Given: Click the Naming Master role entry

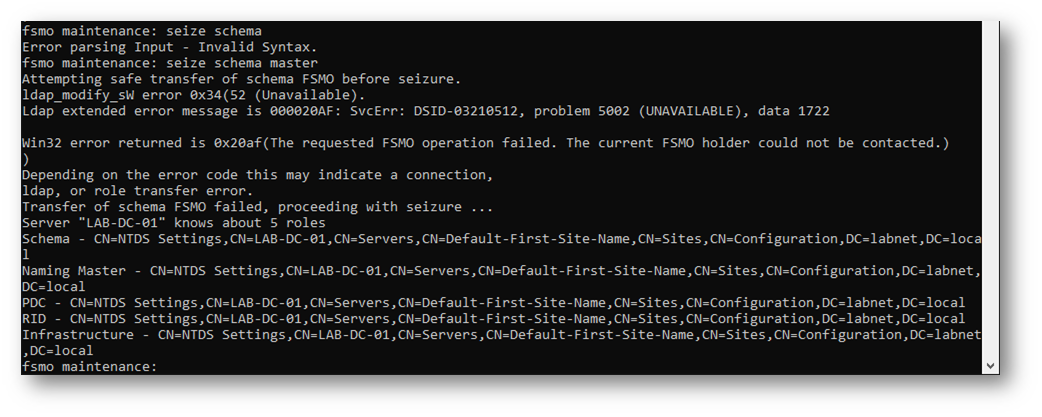Looking at the screenshot, I should click(x=502, y=278).
